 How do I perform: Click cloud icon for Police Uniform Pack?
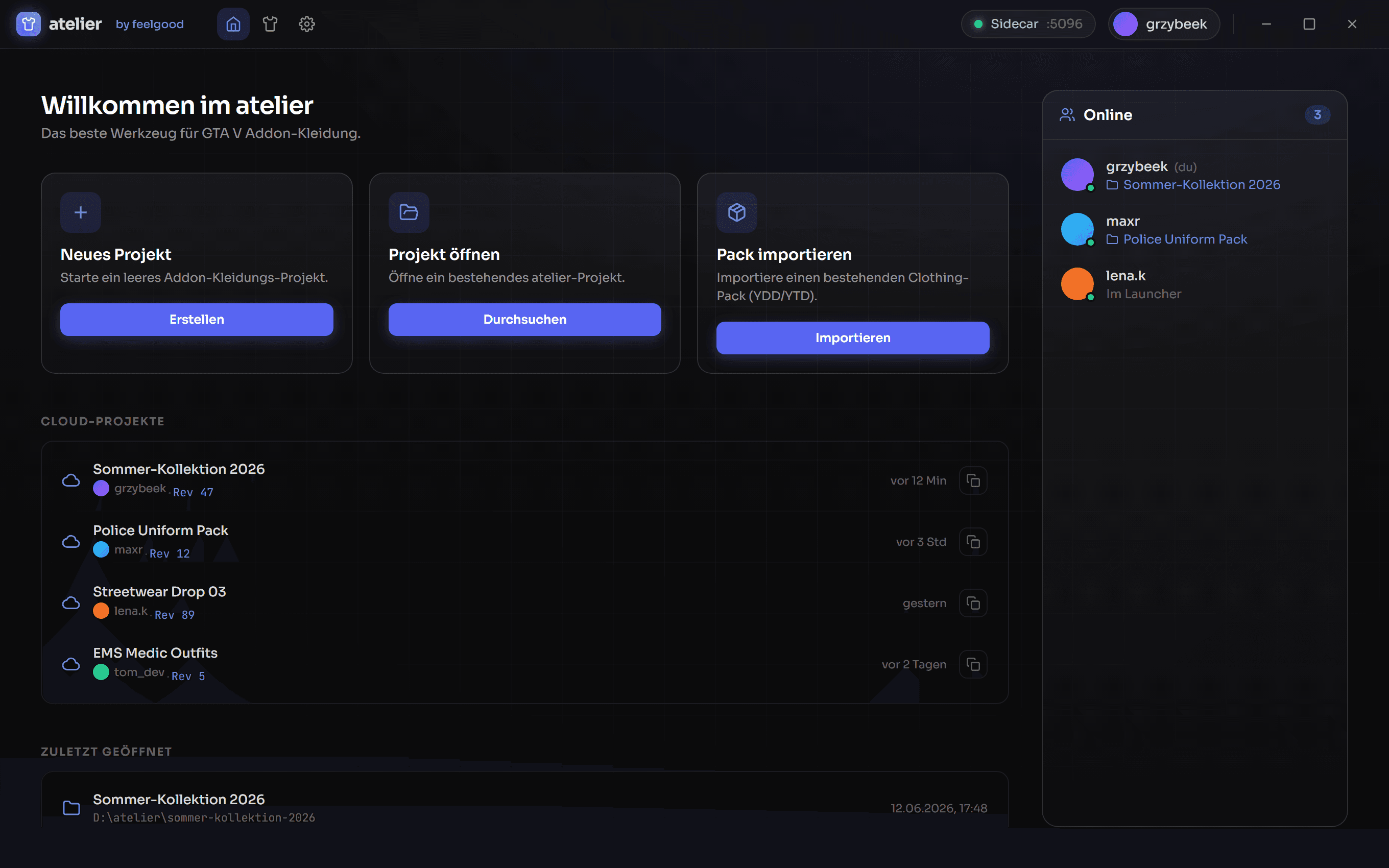click(71, 542)
